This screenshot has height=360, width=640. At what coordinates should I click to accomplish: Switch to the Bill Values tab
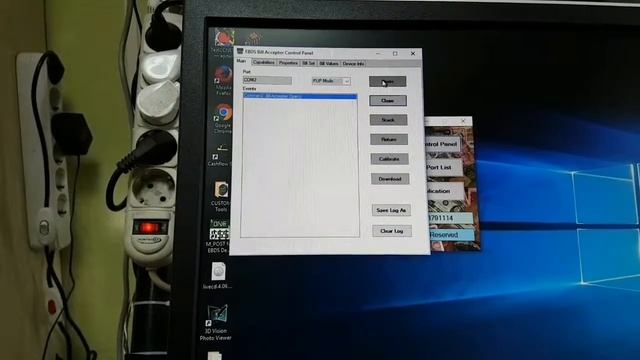point(329,64)
